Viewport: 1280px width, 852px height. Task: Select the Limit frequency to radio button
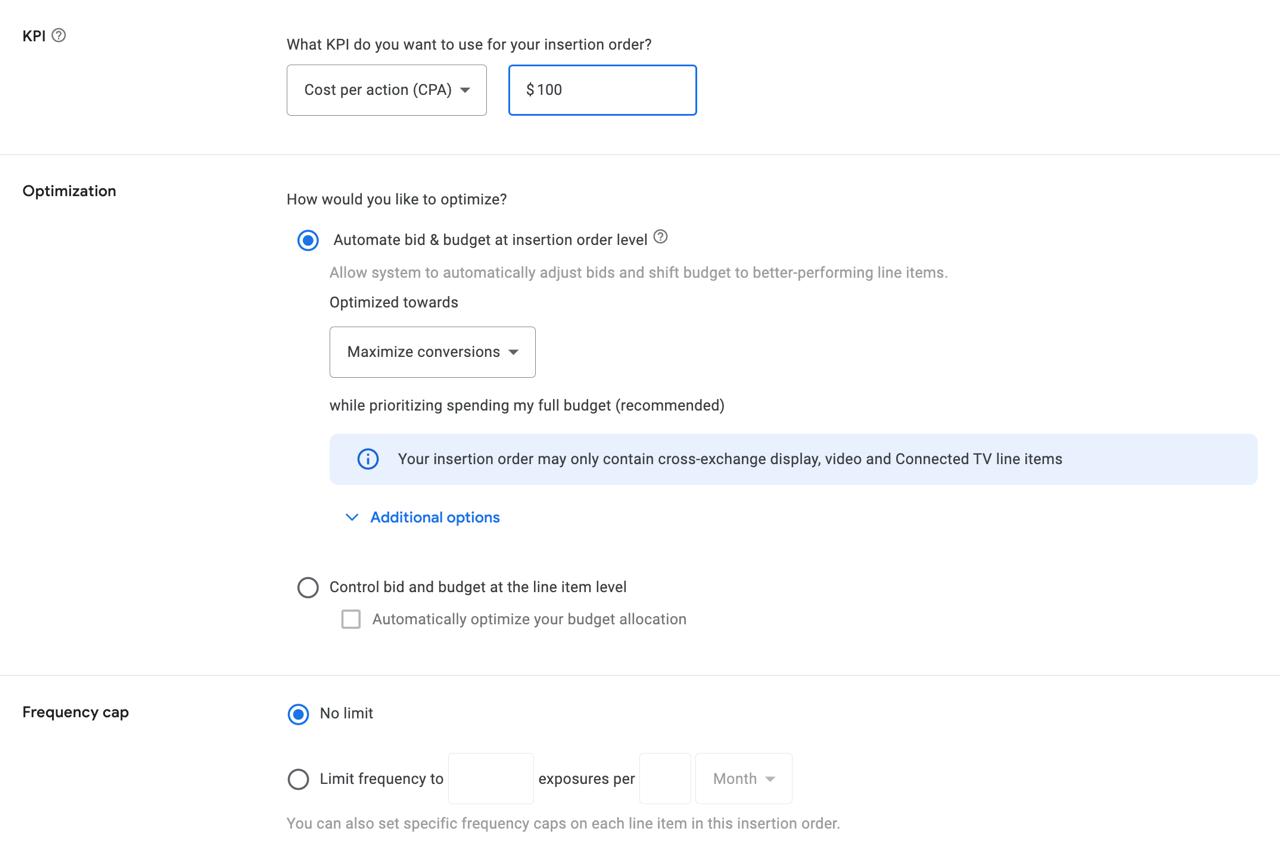tap(298, 779)
